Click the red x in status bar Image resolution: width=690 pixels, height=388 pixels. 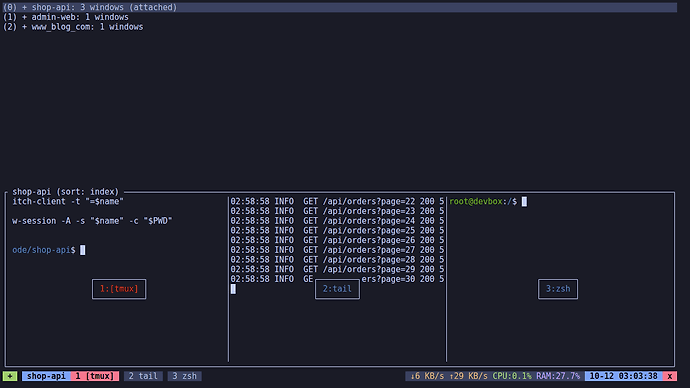point(670,376)
